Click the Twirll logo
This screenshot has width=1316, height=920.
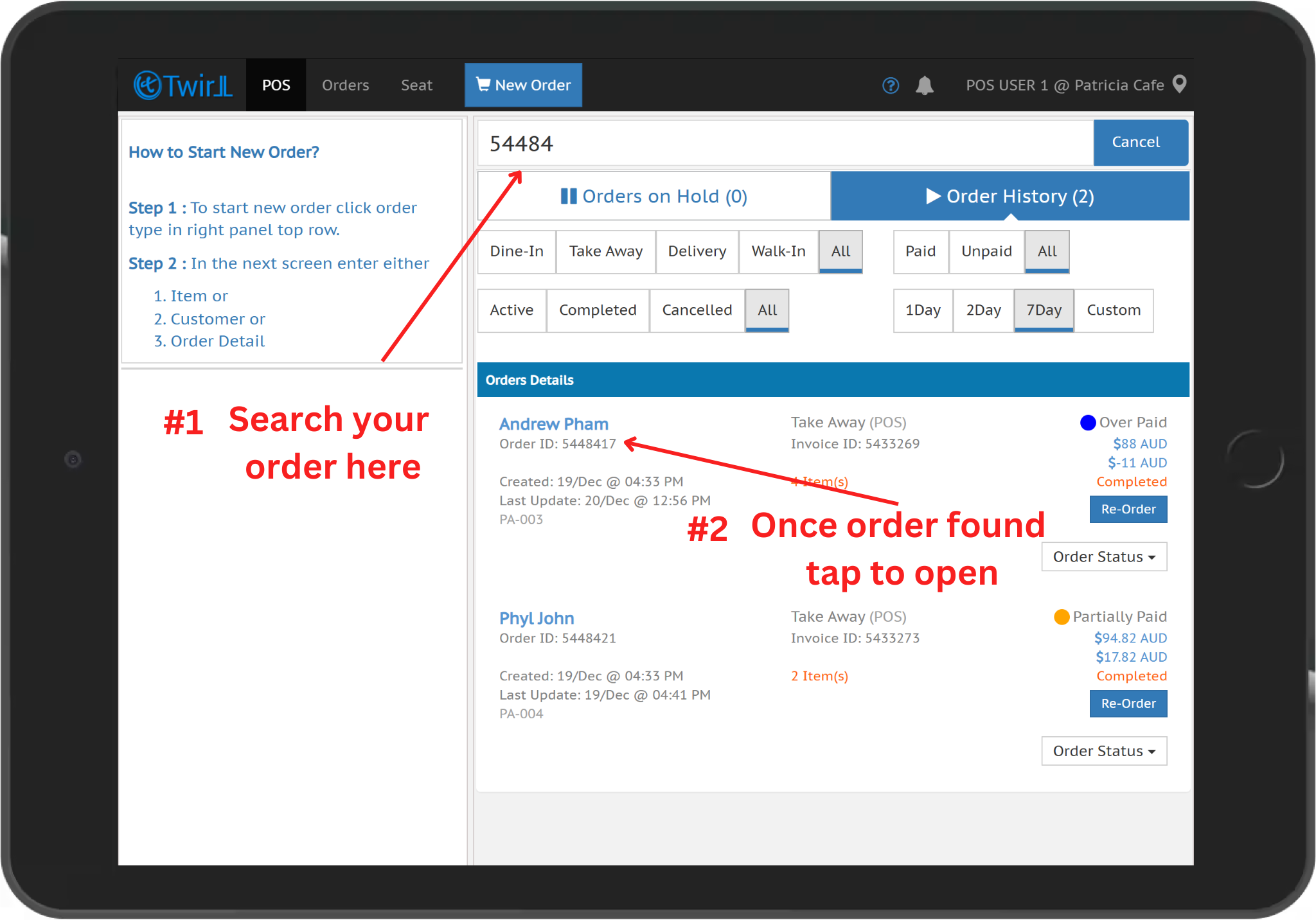click(x=182, y=85)
